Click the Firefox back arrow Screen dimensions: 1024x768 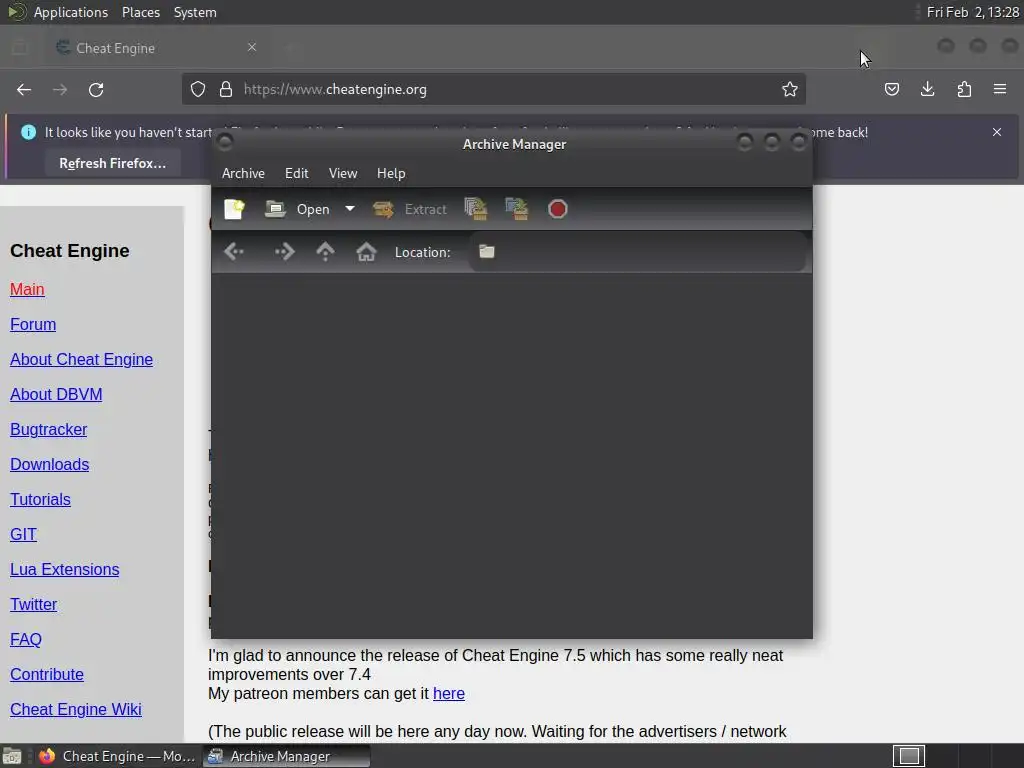(24, 89)
